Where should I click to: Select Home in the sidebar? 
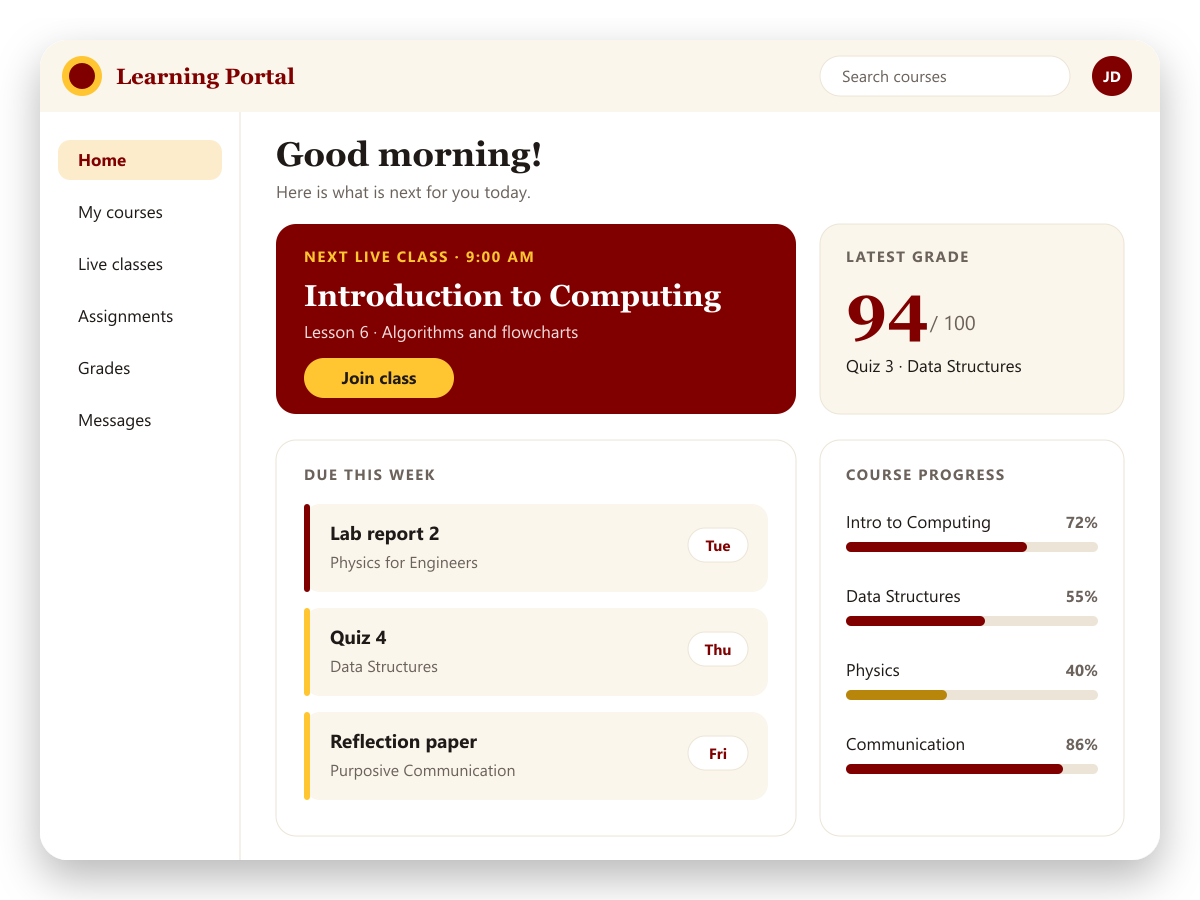[x=140, y=160]
